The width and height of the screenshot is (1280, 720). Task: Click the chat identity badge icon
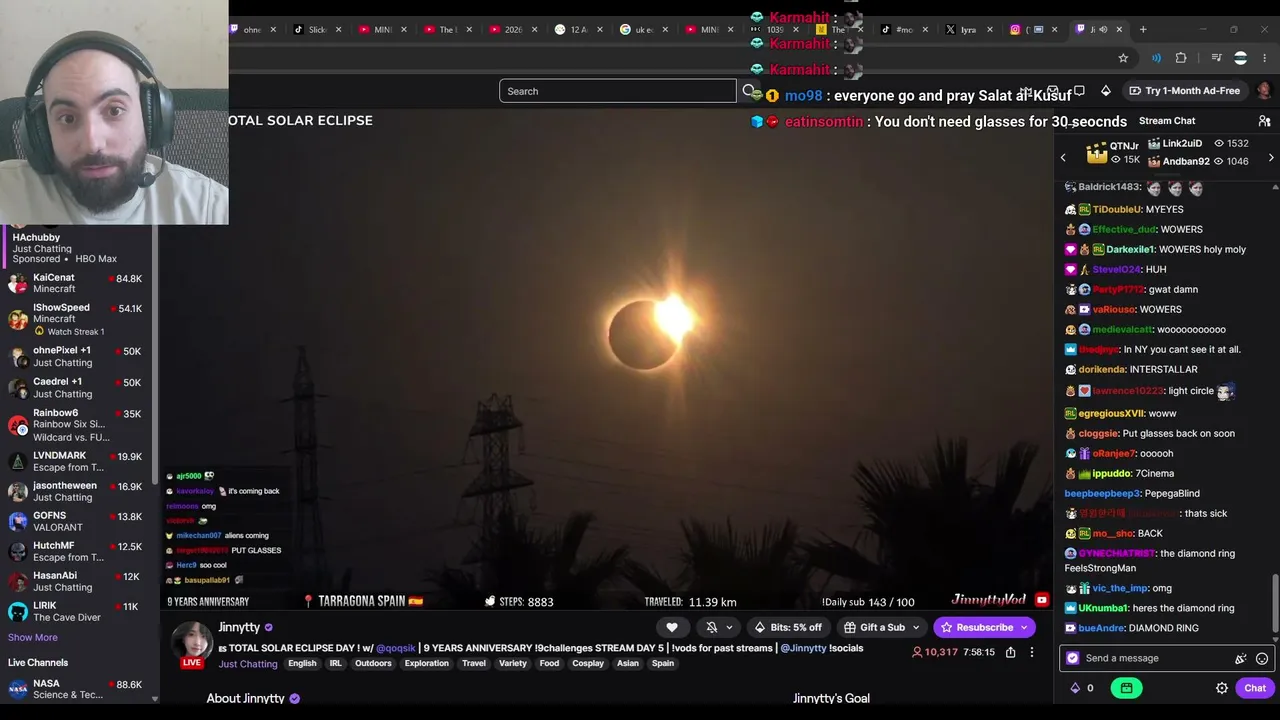coord(1073,658)
